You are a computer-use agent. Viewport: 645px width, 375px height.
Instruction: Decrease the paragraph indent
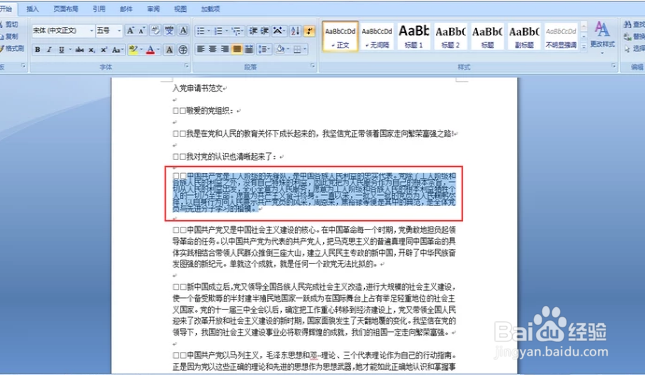point(253,31)
